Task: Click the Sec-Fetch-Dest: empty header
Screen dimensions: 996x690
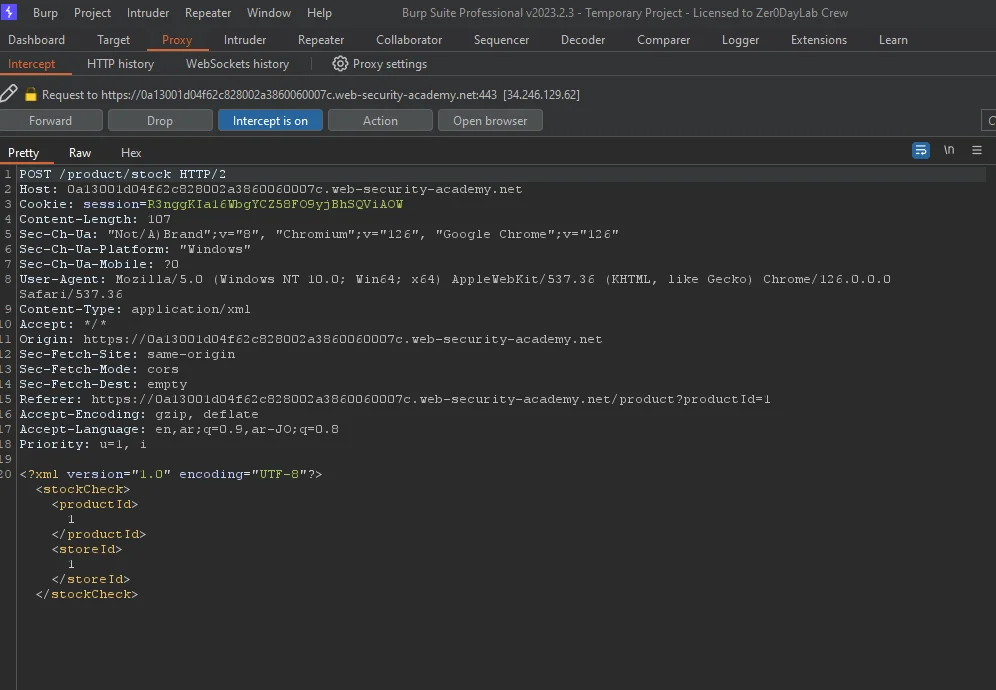Action: 103,384
